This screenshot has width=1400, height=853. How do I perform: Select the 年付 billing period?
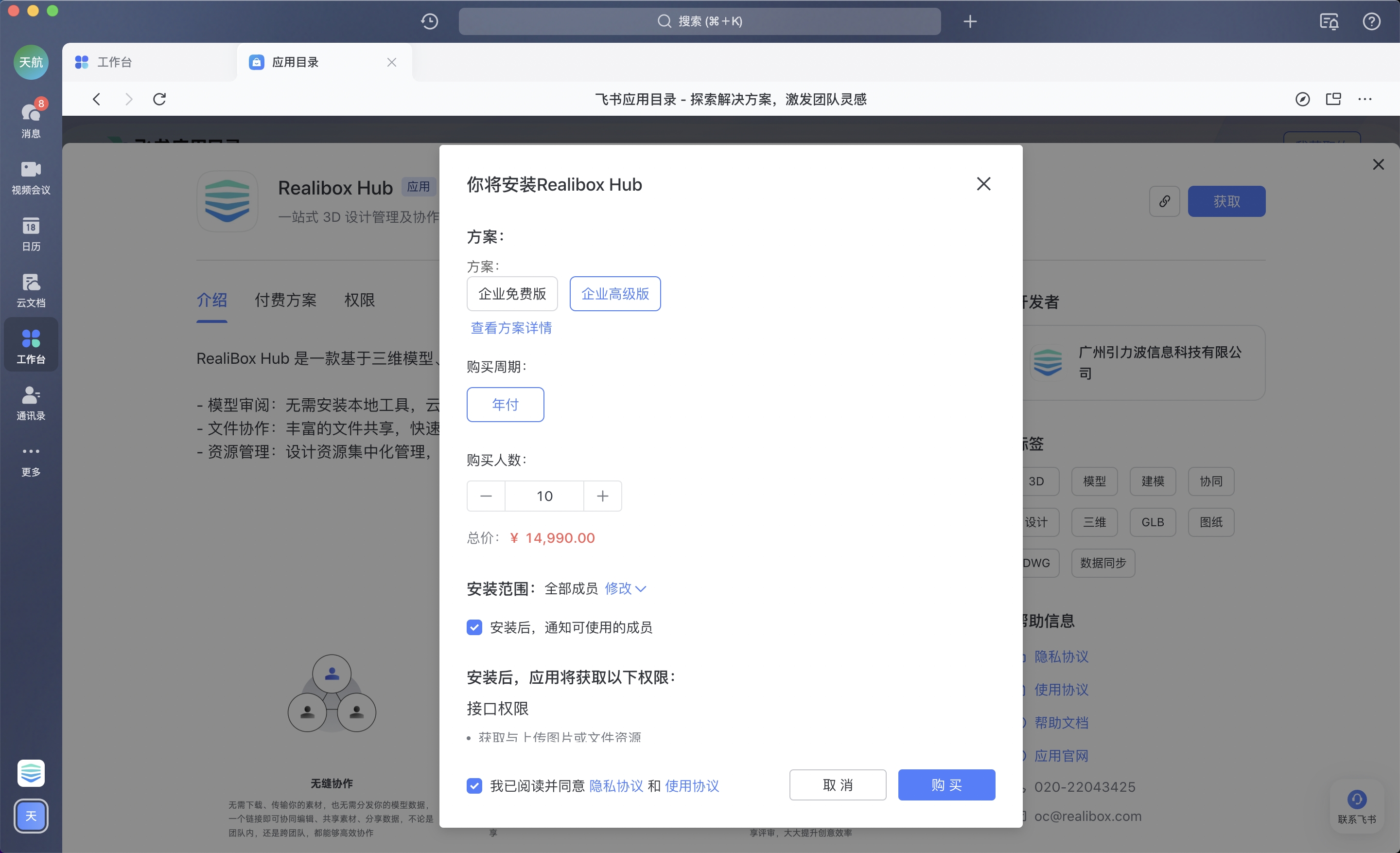coord(505,405)
